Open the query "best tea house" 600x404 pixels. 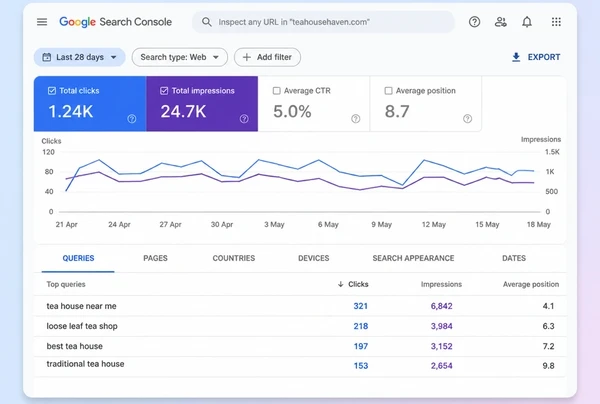click(x=75, y=346)
